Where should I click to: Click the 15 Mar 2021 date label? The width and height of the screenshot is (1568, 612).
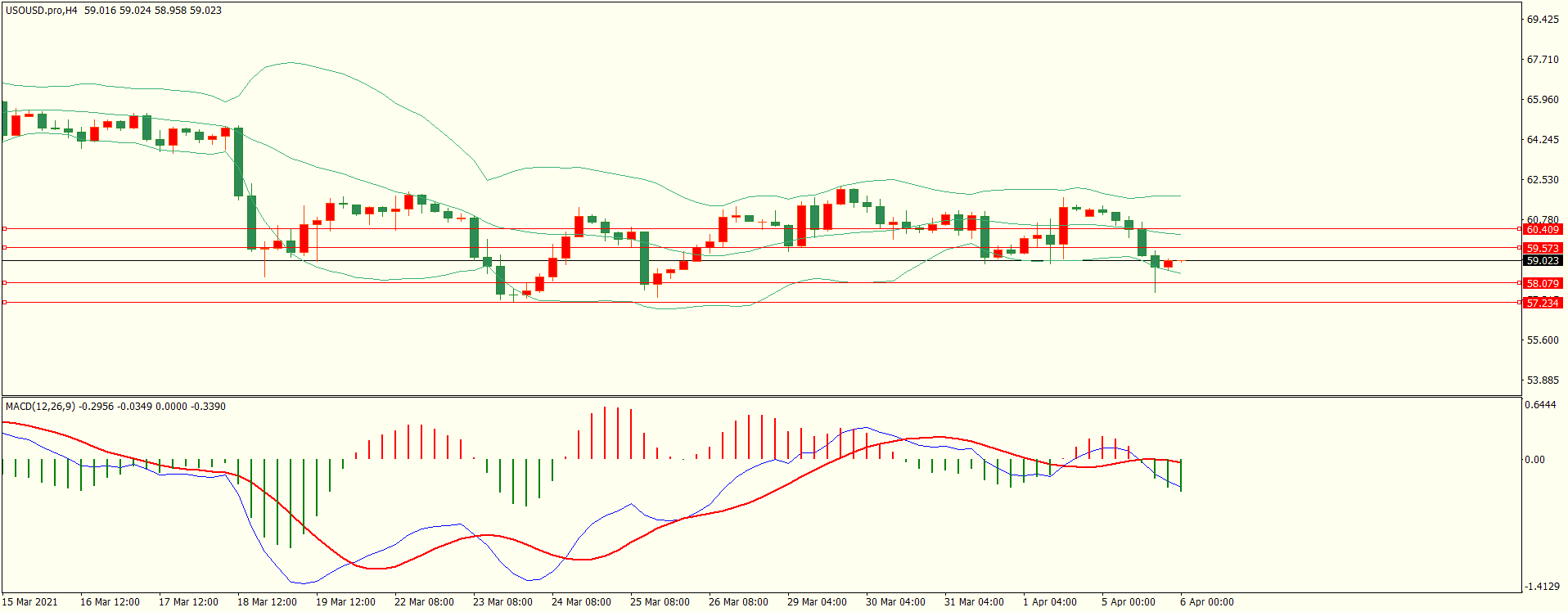[x=30, y=602]
